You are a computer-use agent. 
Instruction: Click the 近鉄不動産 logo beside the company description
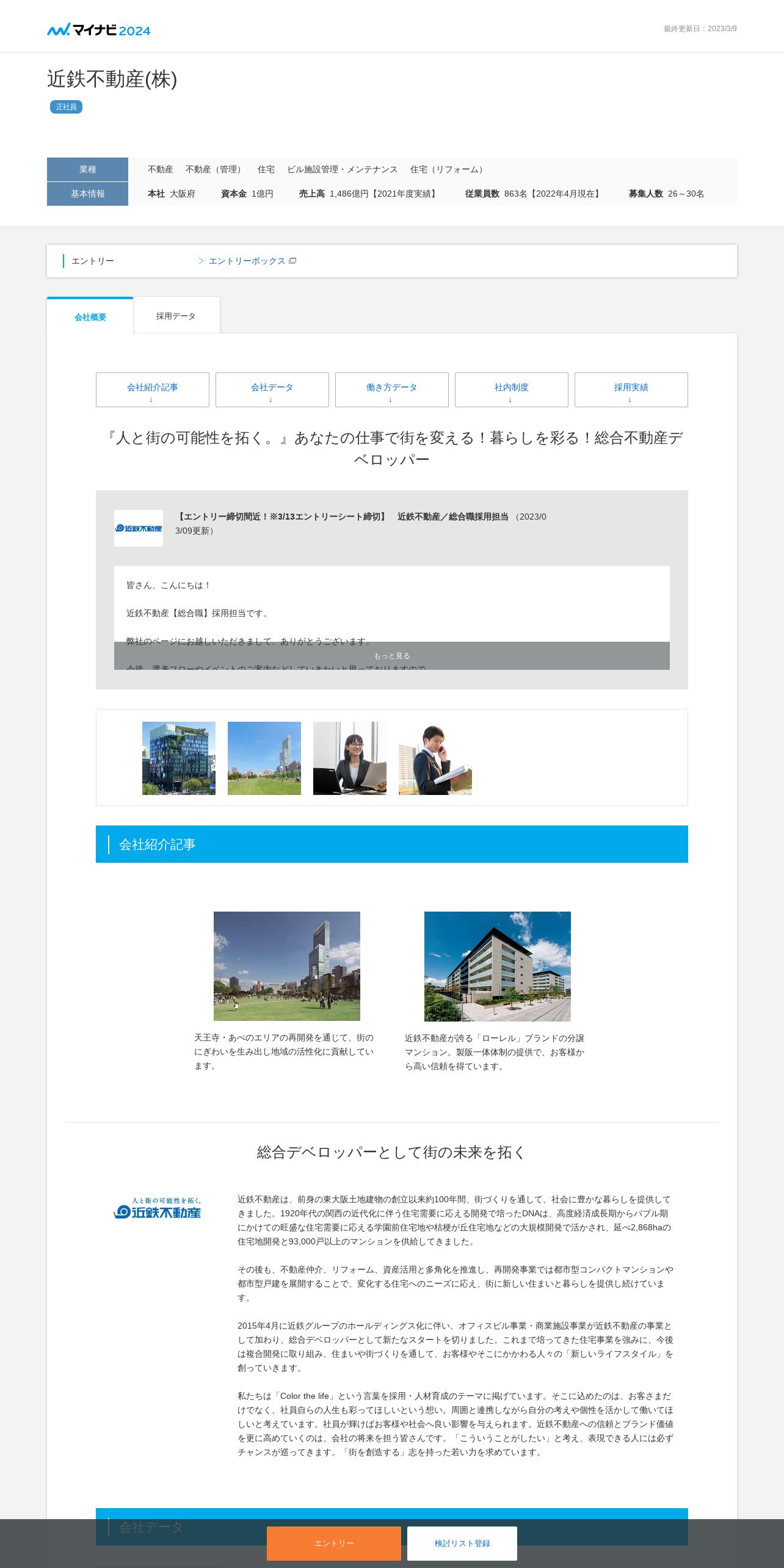(158, 1208)
